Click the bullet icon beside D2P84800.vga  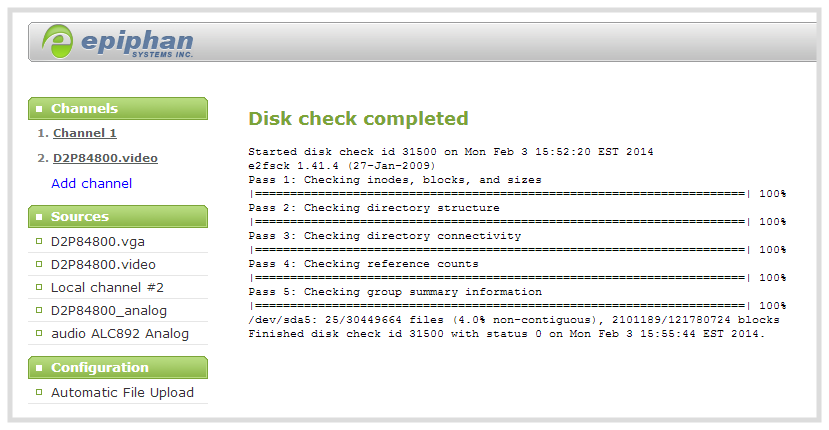tap(39, 241)
